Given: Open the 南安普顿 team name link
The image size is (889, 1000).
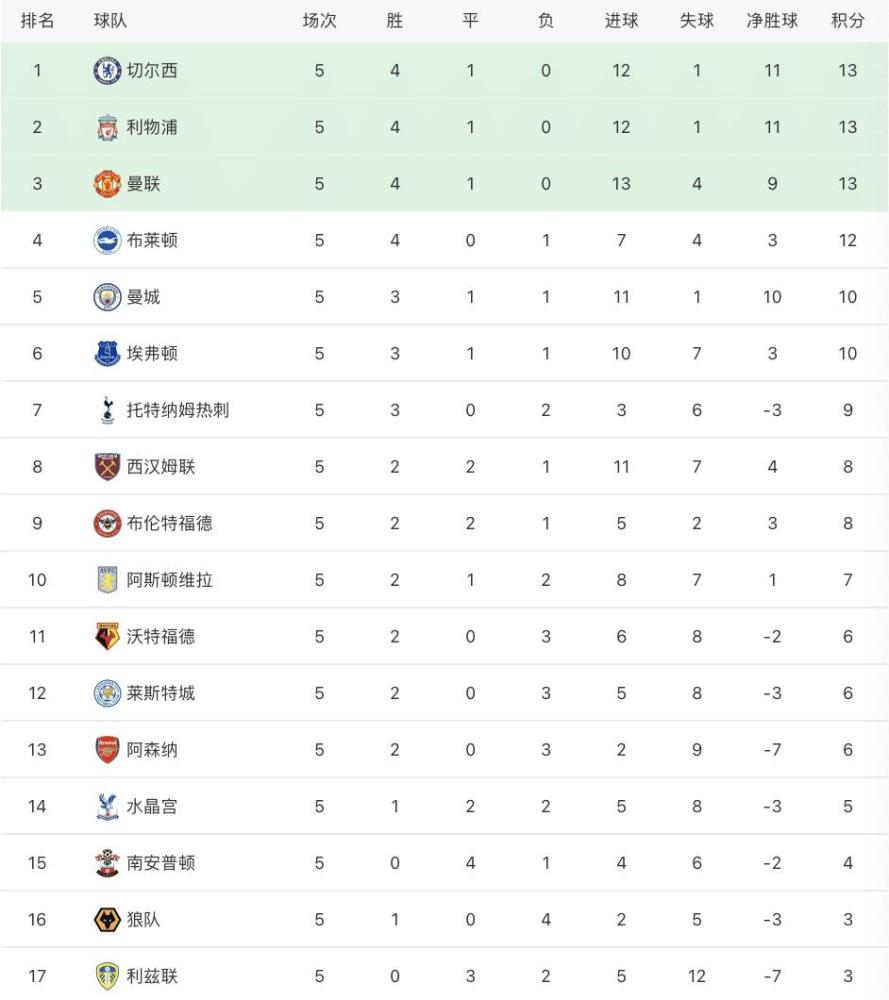Looking at the screenshot, I should pos(161,862).
